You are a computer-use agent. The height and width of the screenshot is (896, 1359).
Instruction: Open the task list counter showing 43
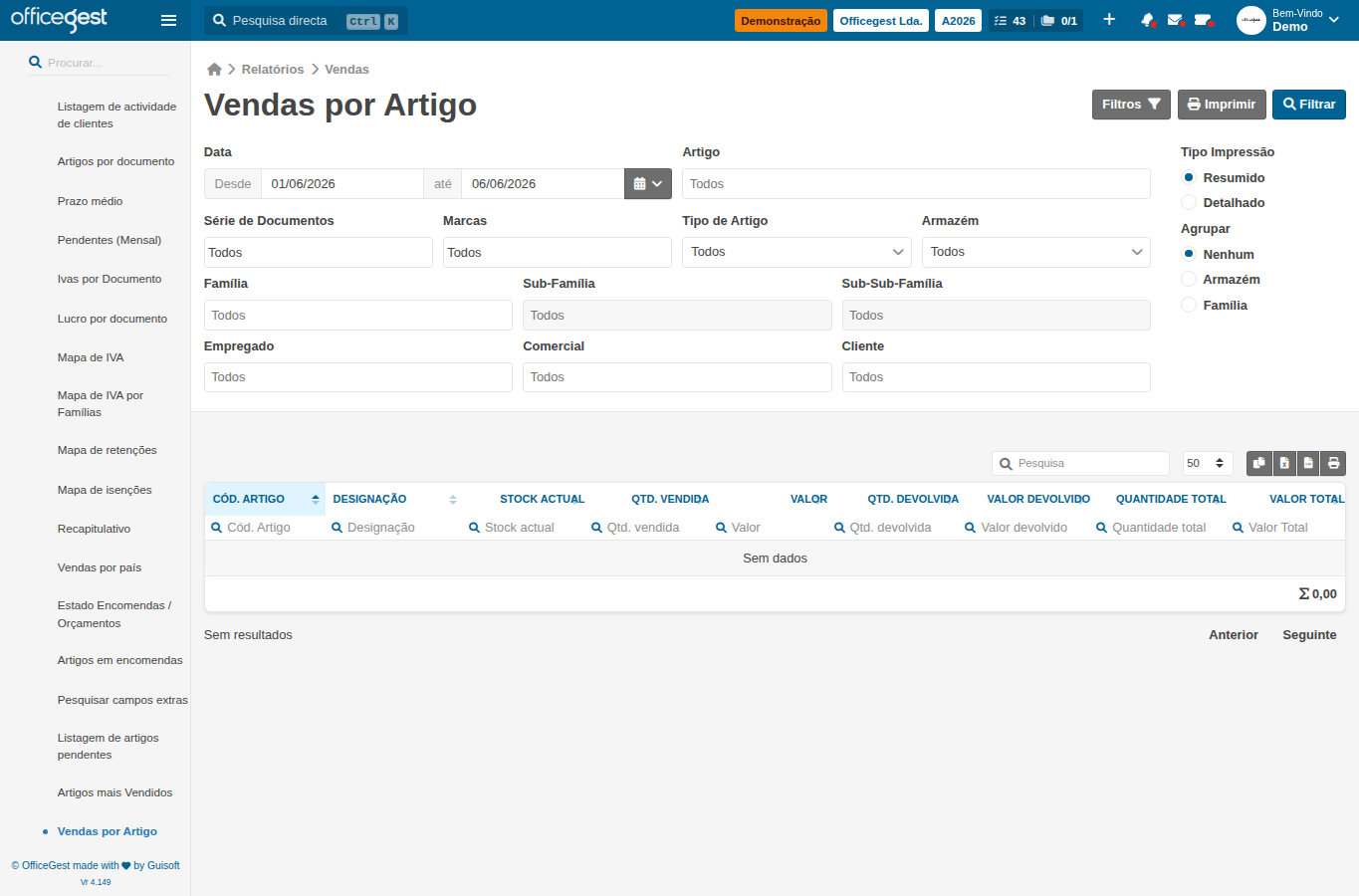(1010, 20)
